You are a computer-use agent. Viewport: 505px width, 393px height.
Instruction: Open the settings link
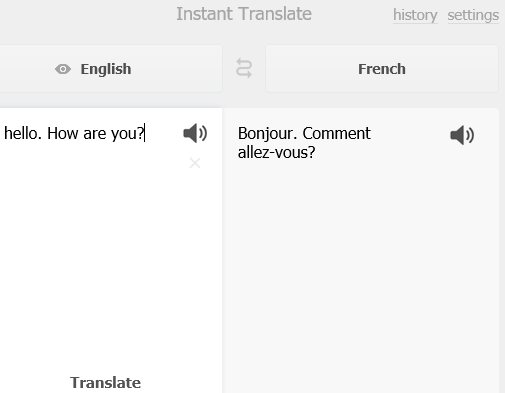(x=473, y=15)
